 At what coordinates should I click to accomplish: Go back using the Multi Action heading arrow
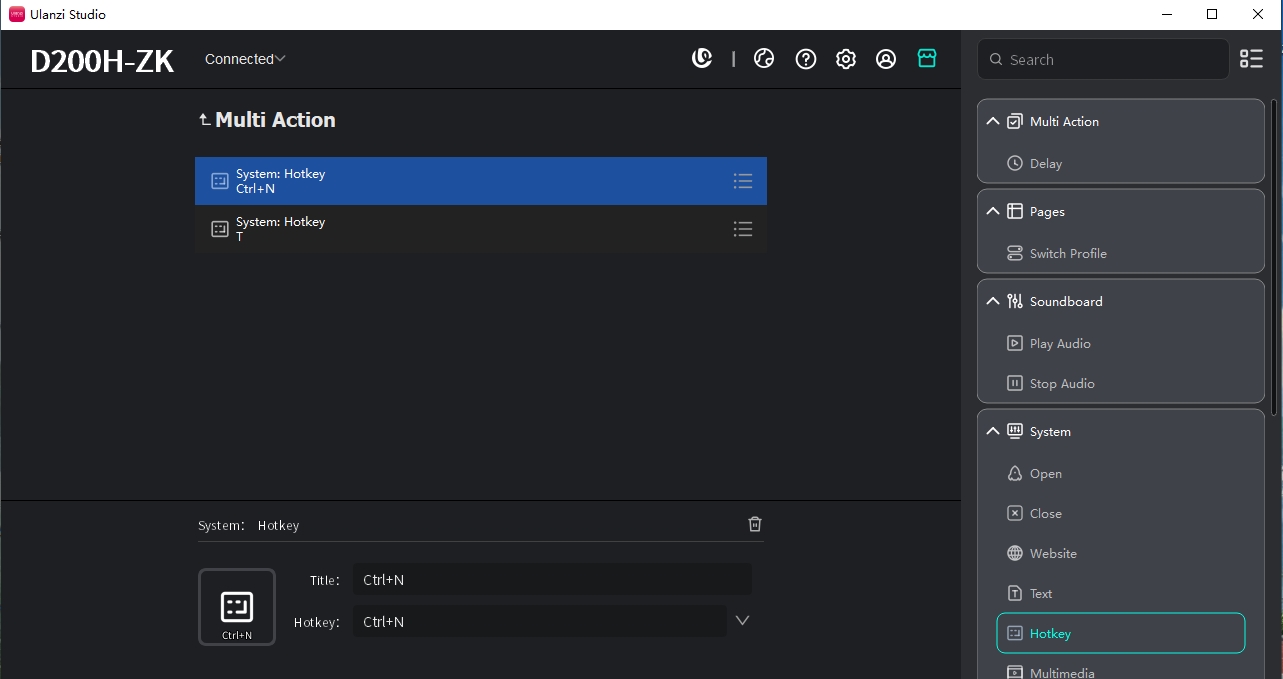tap(204, 120)
